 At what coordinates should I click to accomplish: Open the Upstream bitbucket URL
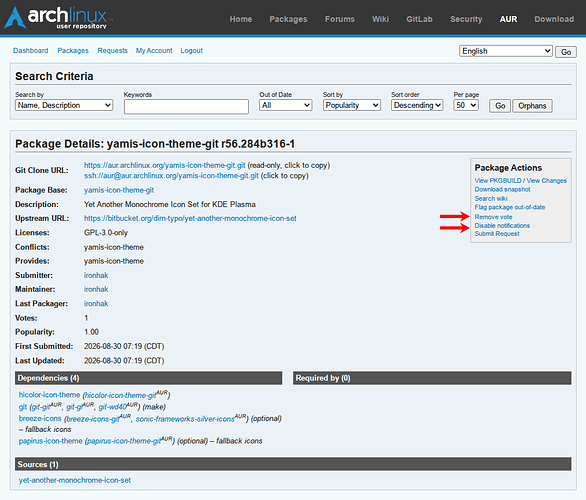(190, 218)
